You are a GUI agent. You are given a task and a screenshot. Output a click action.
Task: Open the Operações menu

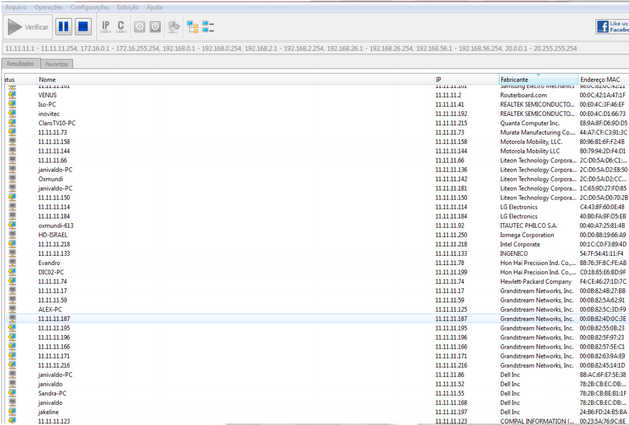[48, 7]
